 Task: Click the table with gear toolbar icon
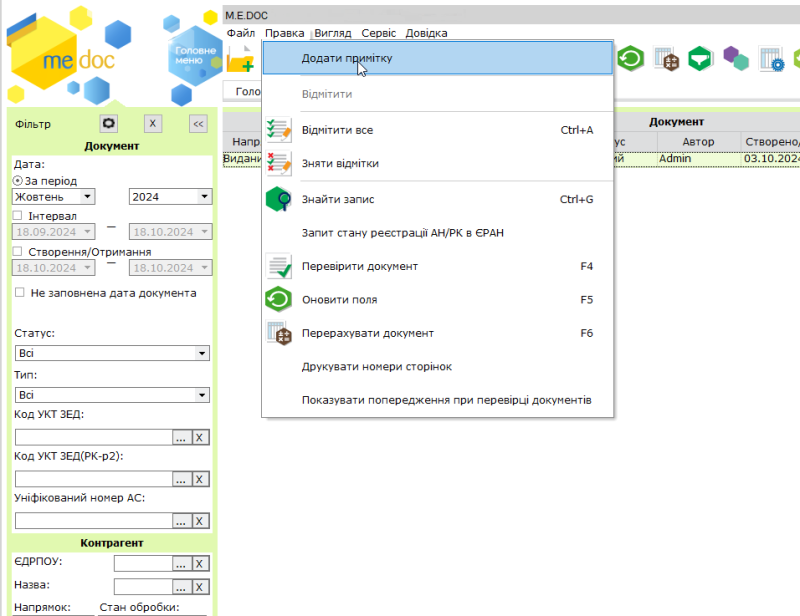click(771, 59)
